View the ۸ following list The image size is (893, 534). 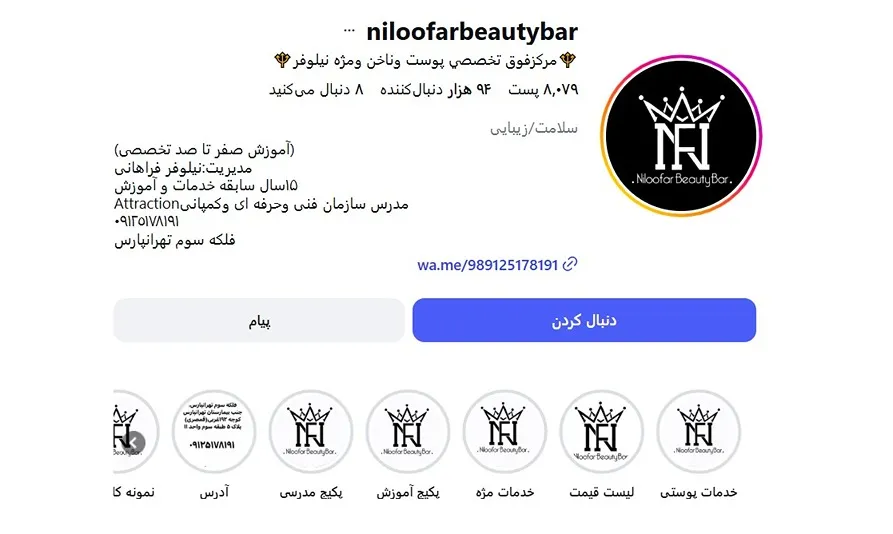pyautogui.click(x=316, y=89)
